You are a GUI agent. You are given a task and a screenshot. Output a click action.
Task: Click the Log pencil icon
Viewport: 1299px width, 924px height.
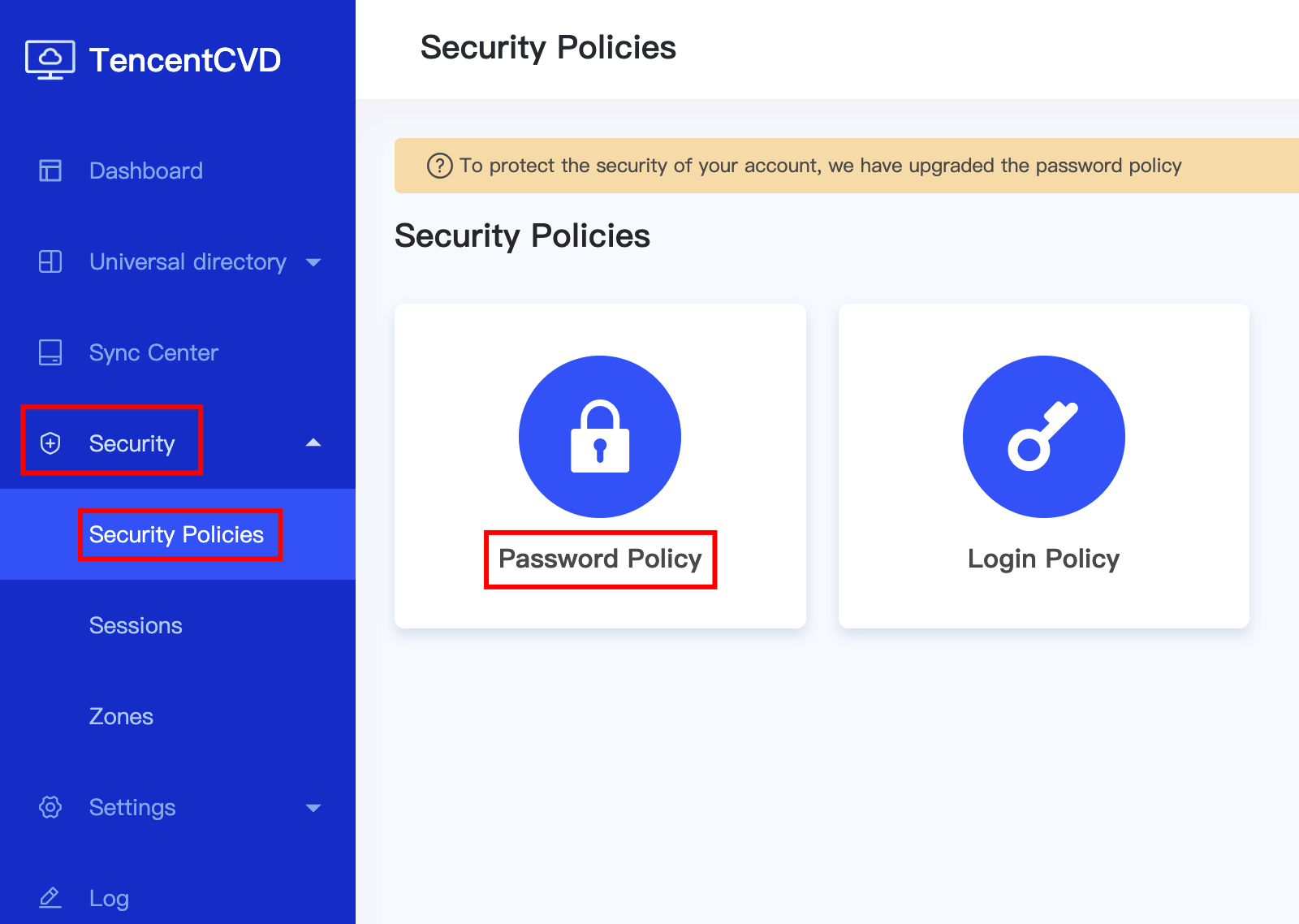tap(50, 898)
